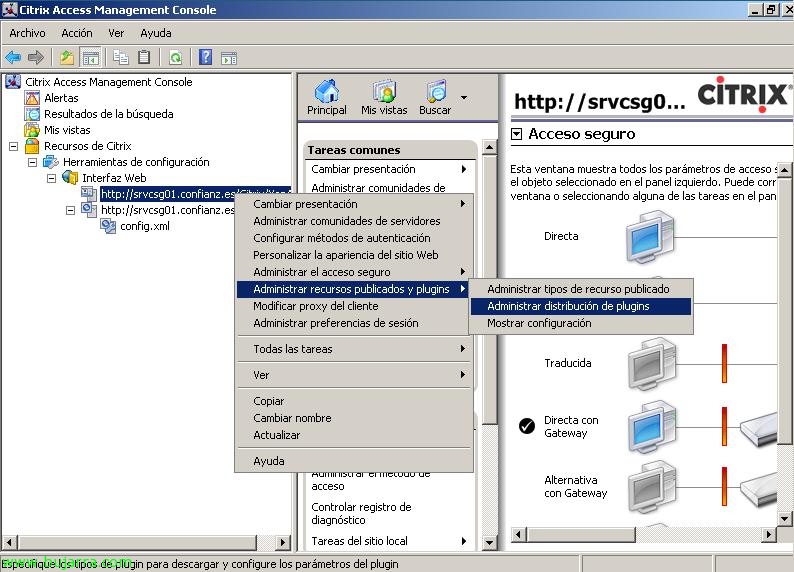
Task: Choose Configurar métodos de autenticación
Action: (353, 238)
